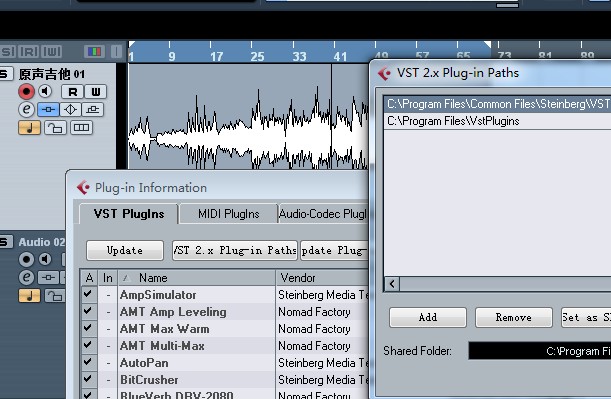
Task: Click the Add path button
Action: coord(428,318)
